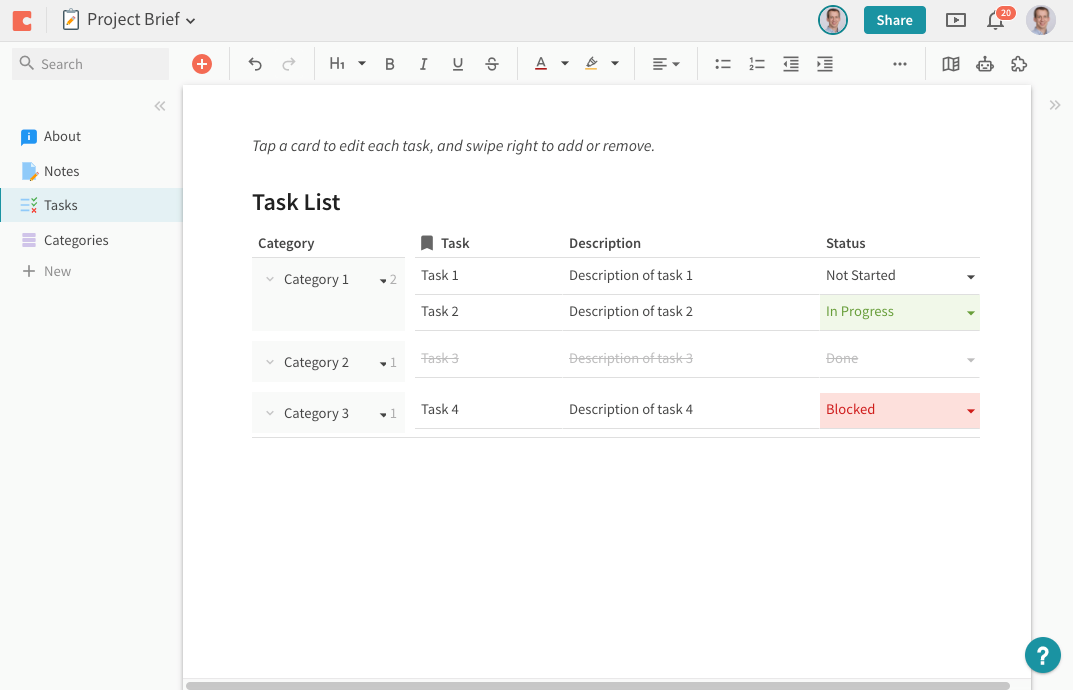Click the Share button
Screen dimensions: 1073x690
(x=894, y=20)
